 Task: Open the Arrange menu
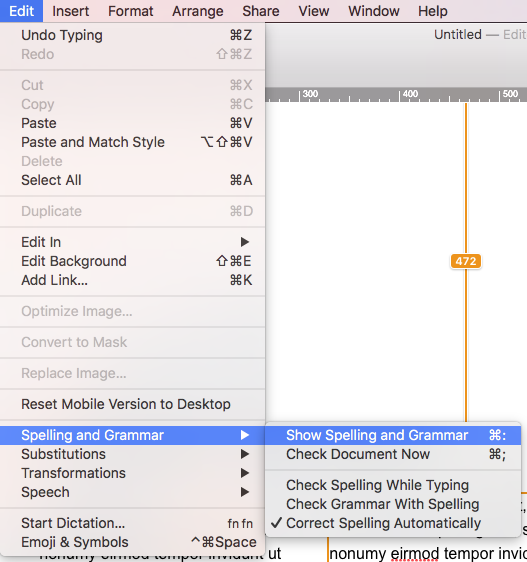198,11
